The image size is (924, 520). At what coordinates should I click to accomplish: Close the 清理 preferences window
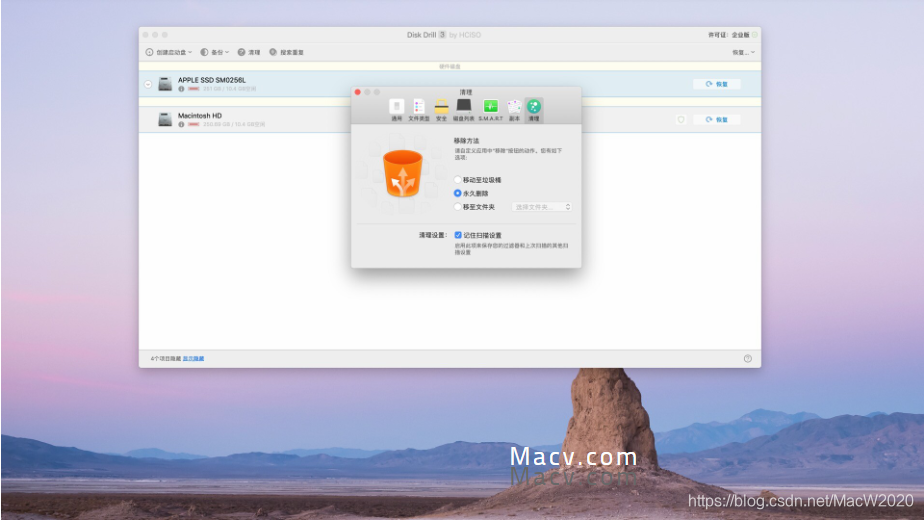click(x=358, y=92)
